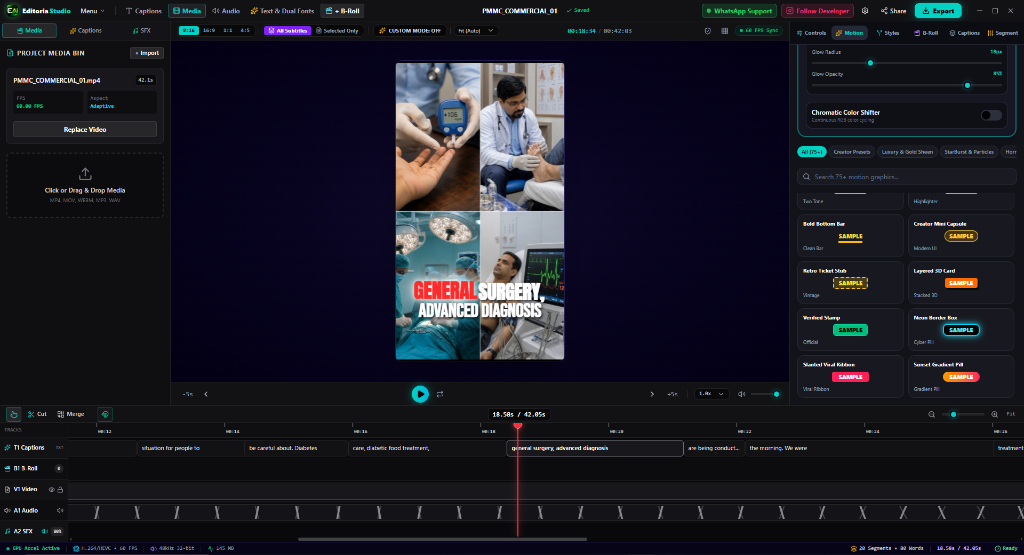Open the Controls tab in right panel
Image resolution: width=1024 pixels, height=555 pixels.
[812, 33]
